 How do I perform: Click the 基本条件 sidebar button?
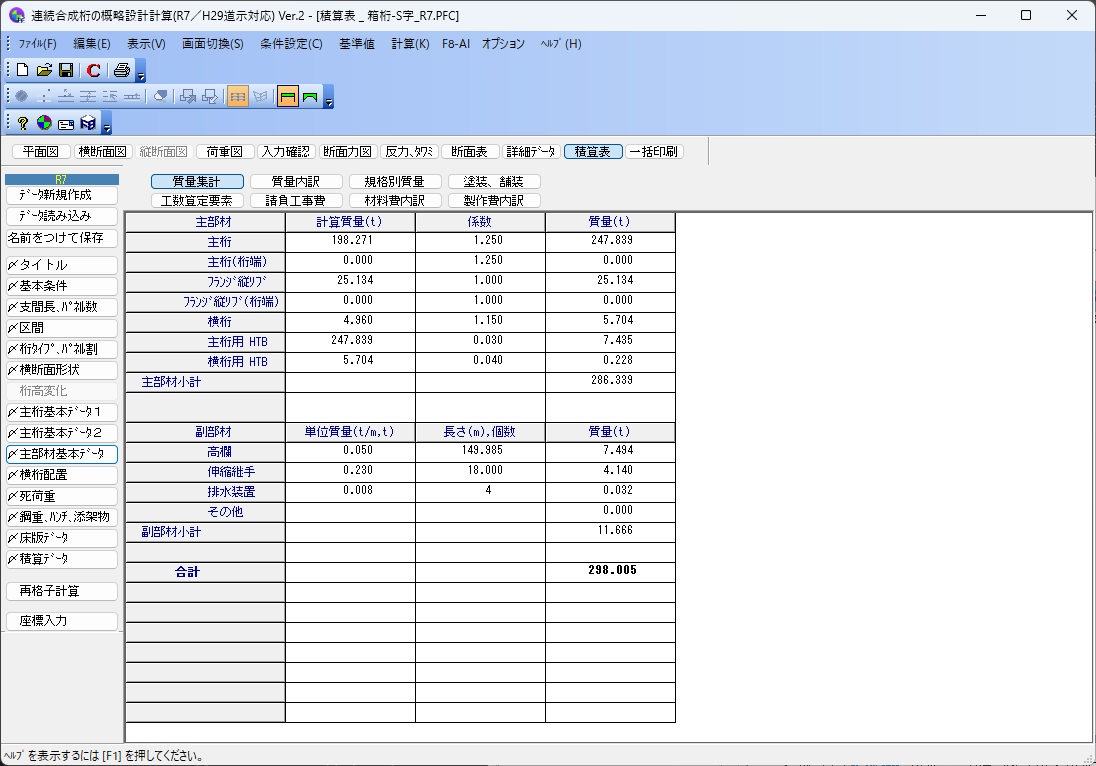click(x=62, y=286)
